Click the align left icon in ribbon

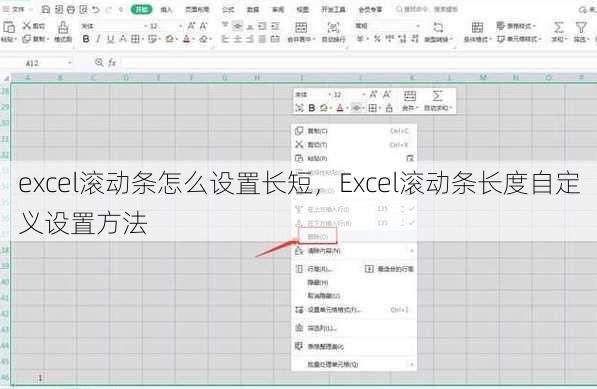tap(225, 39)
